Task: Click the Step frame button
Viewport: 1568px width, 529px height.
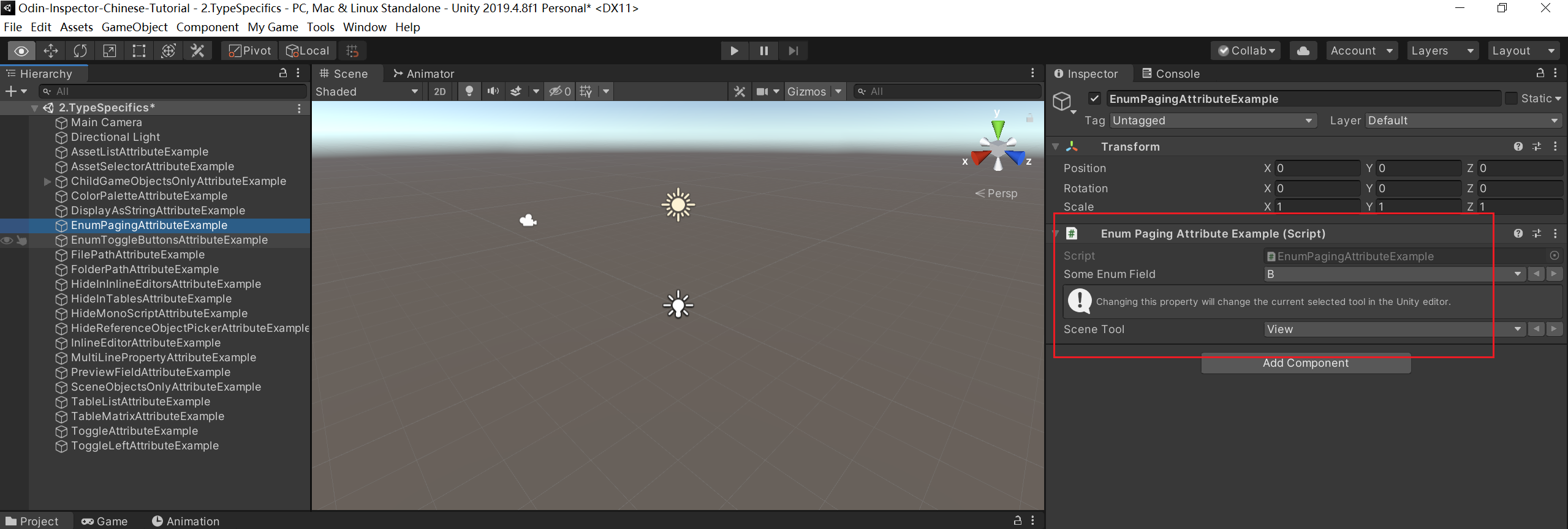Action: [793, 51]
